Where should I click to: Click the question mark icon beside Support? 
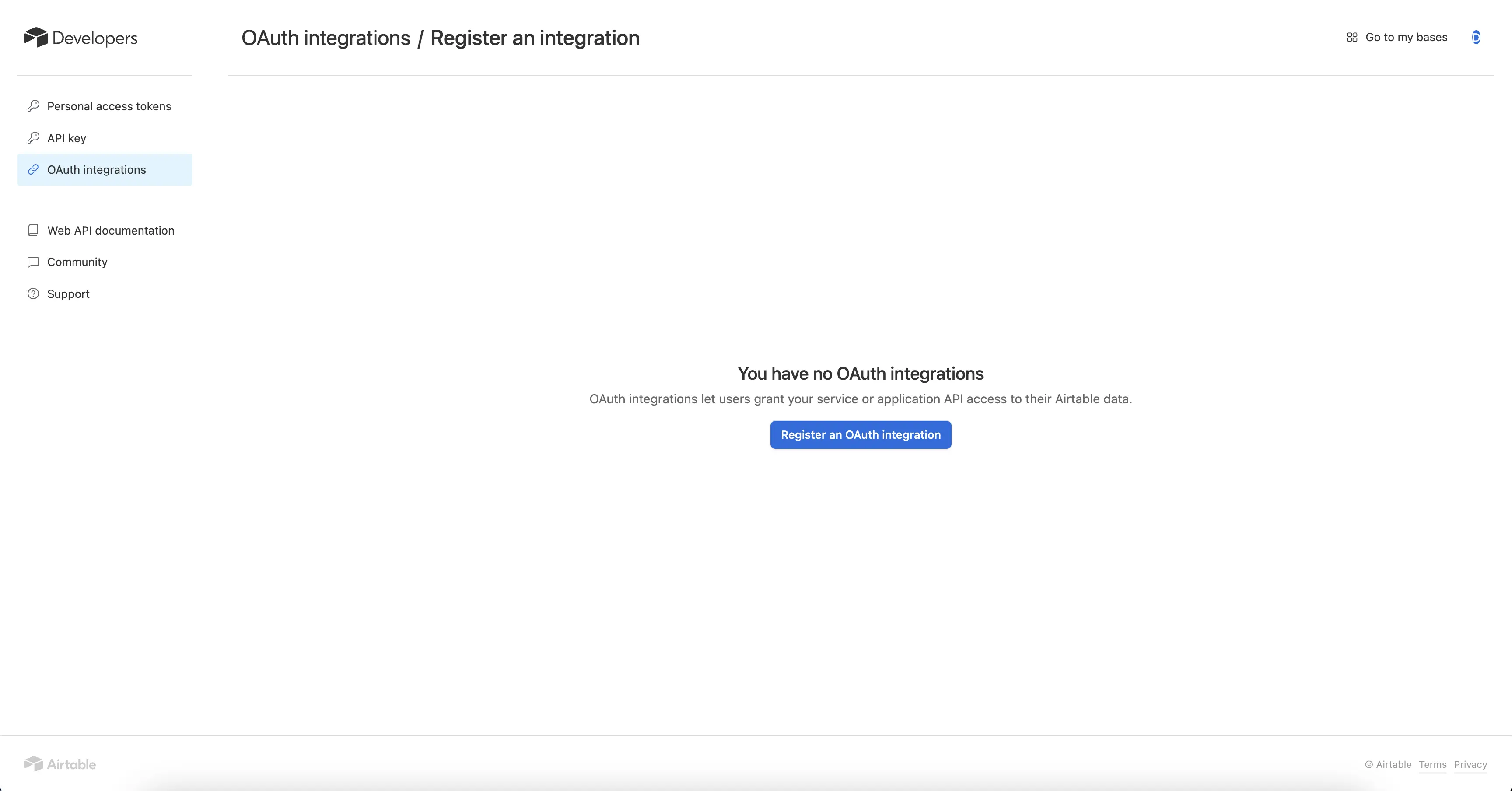(x=33, y=294)
